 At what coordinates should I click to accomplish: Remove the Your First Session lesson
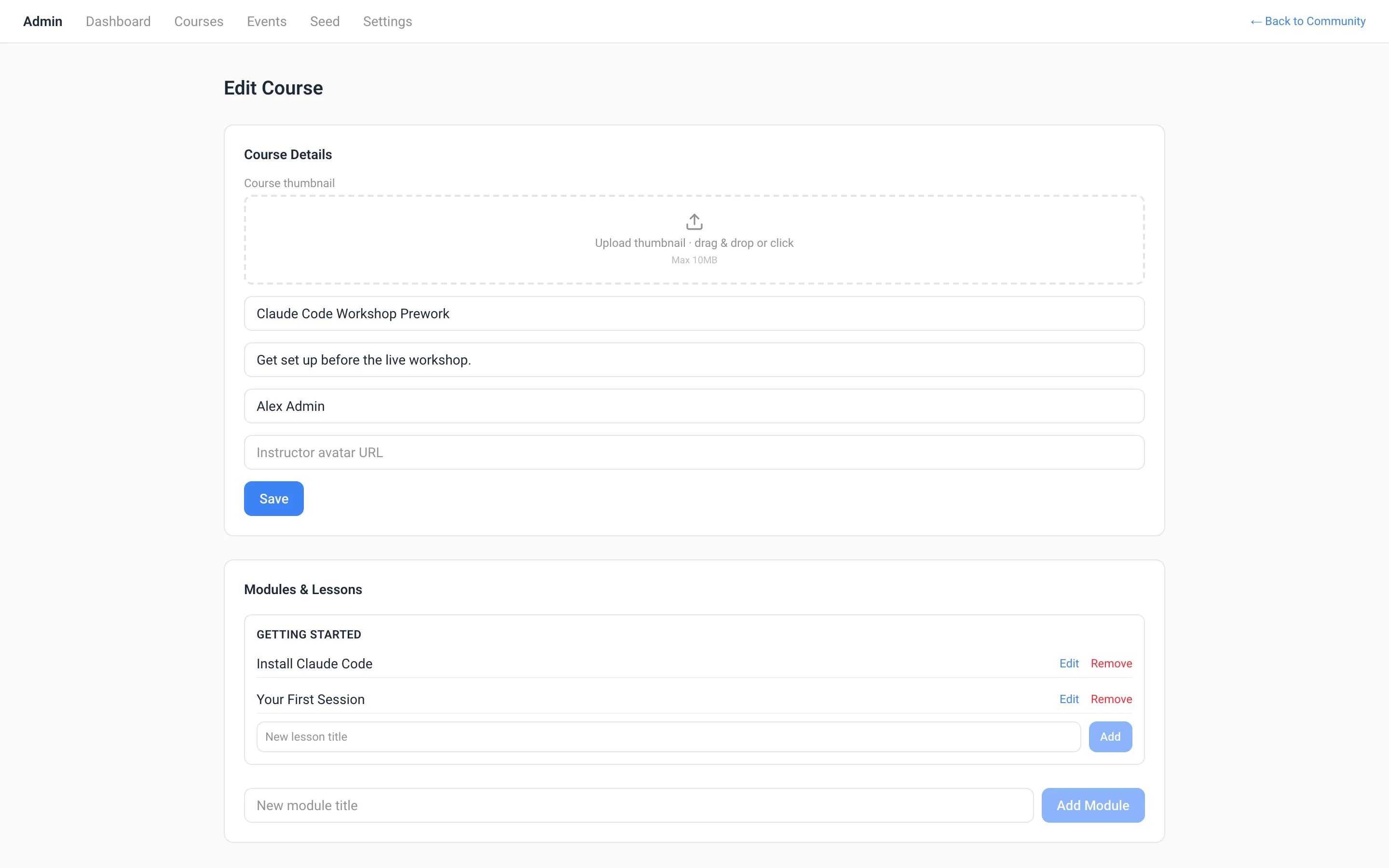point(1111,699)
